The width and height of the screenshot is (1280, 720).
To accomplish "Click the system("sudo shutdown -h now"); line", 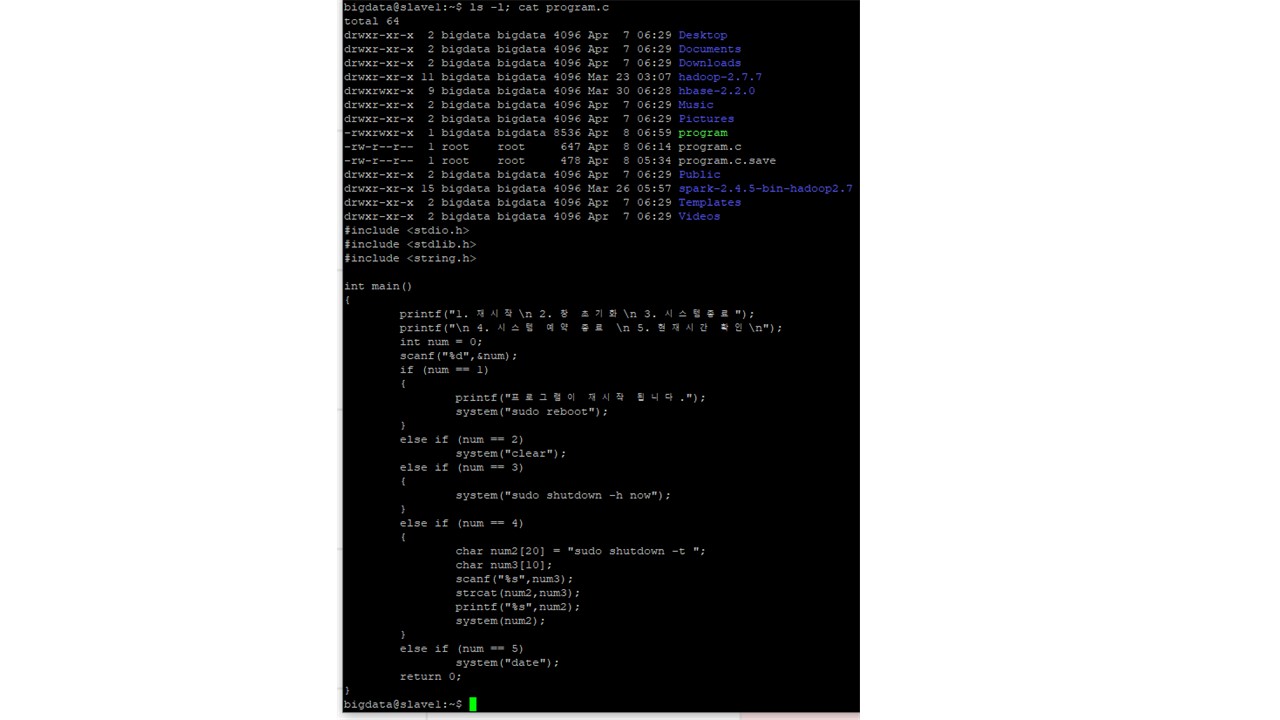I will 563,496.
